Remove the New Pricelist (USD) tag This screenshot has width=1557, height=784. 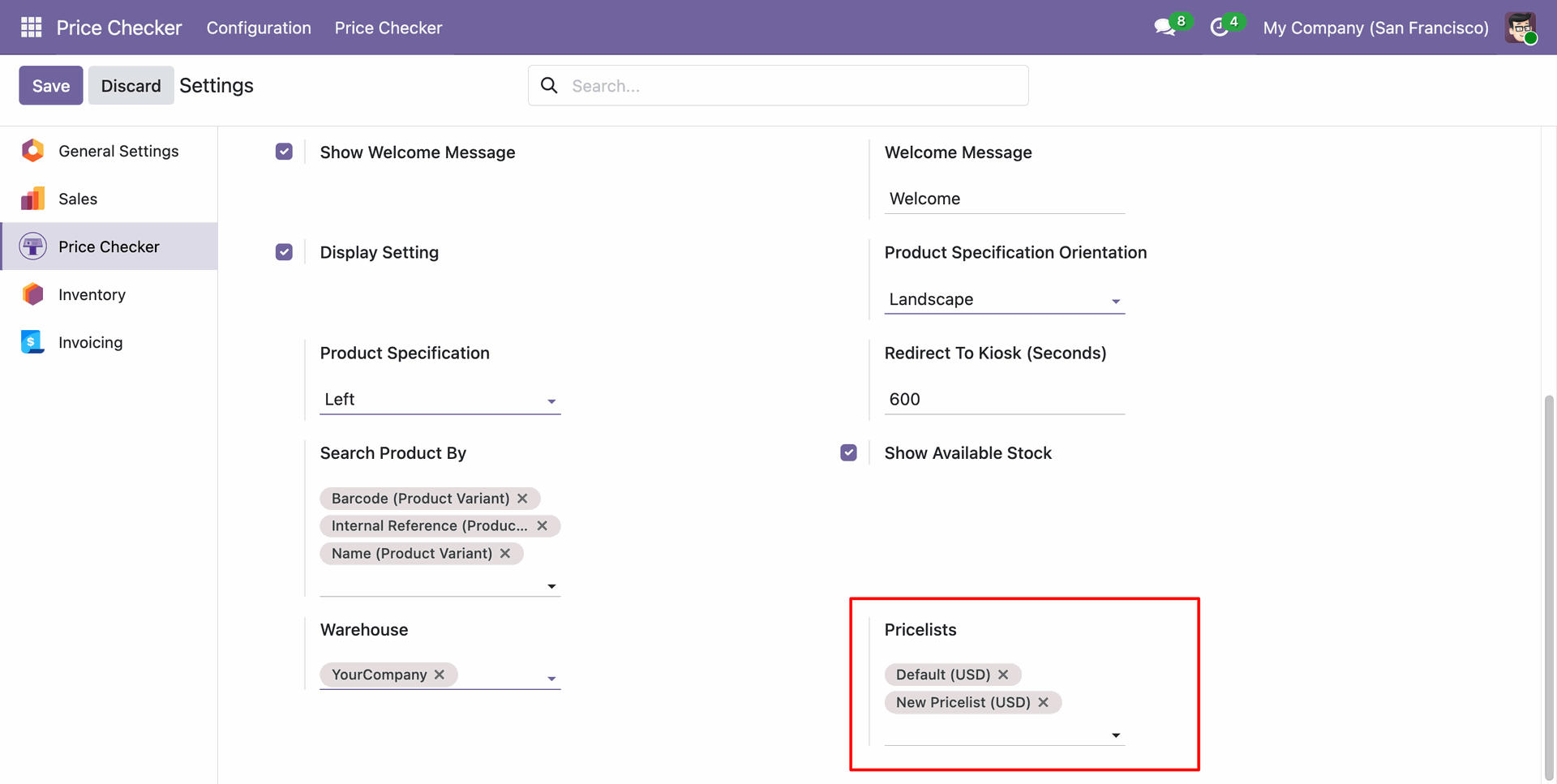pyautogui.click(x=1044, y=702)
